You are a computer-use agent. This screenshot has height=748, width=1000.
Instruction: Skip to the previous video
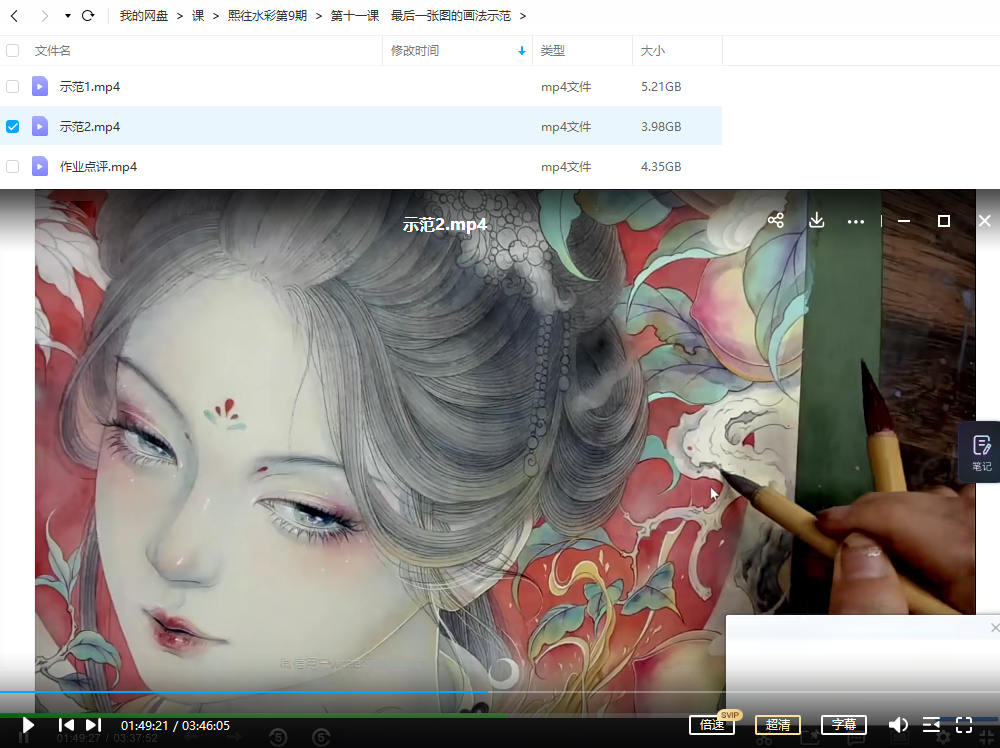point(66,725)
